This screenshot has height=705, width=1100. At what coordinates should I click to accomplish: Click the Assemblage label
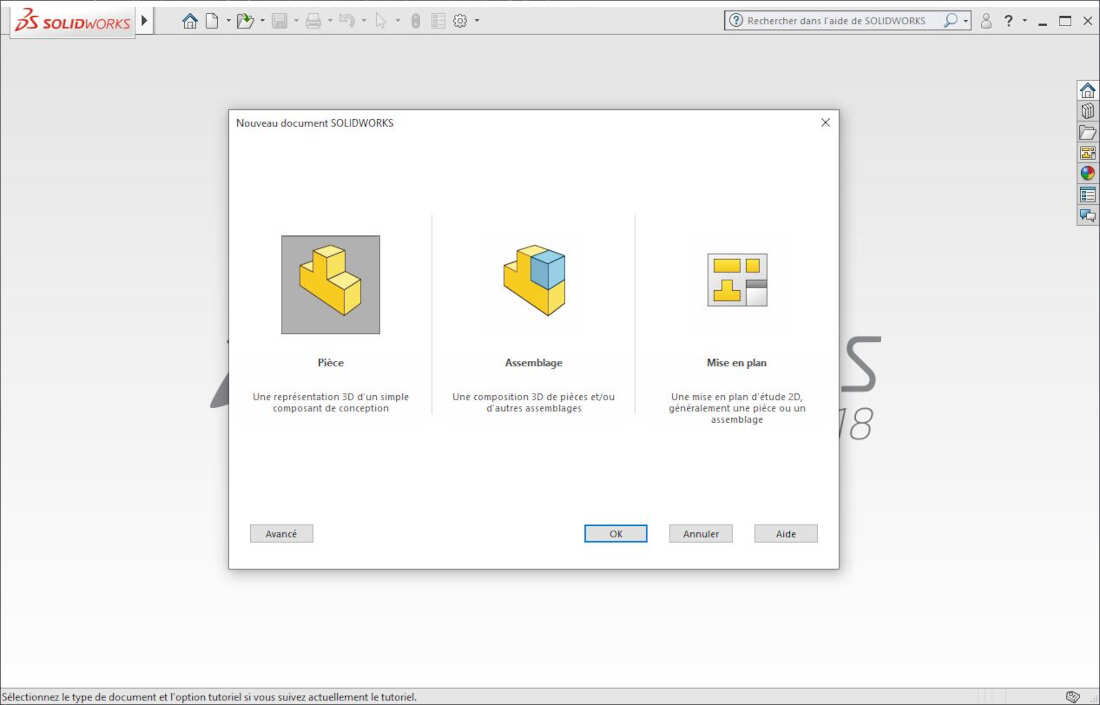click(x=534, y=363)
